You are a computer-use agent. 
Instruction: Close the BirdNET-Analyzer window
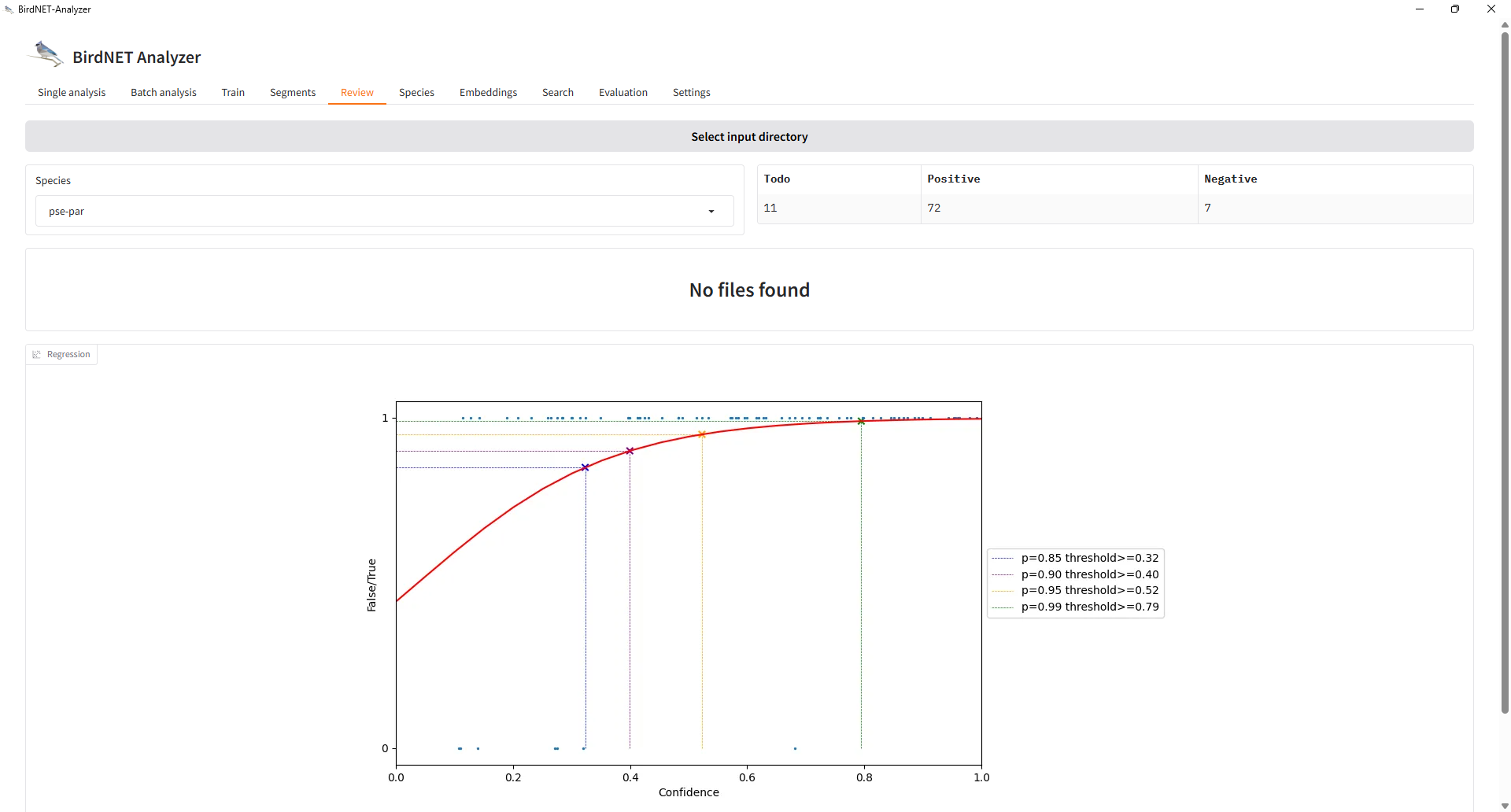tap(1491, 9)
